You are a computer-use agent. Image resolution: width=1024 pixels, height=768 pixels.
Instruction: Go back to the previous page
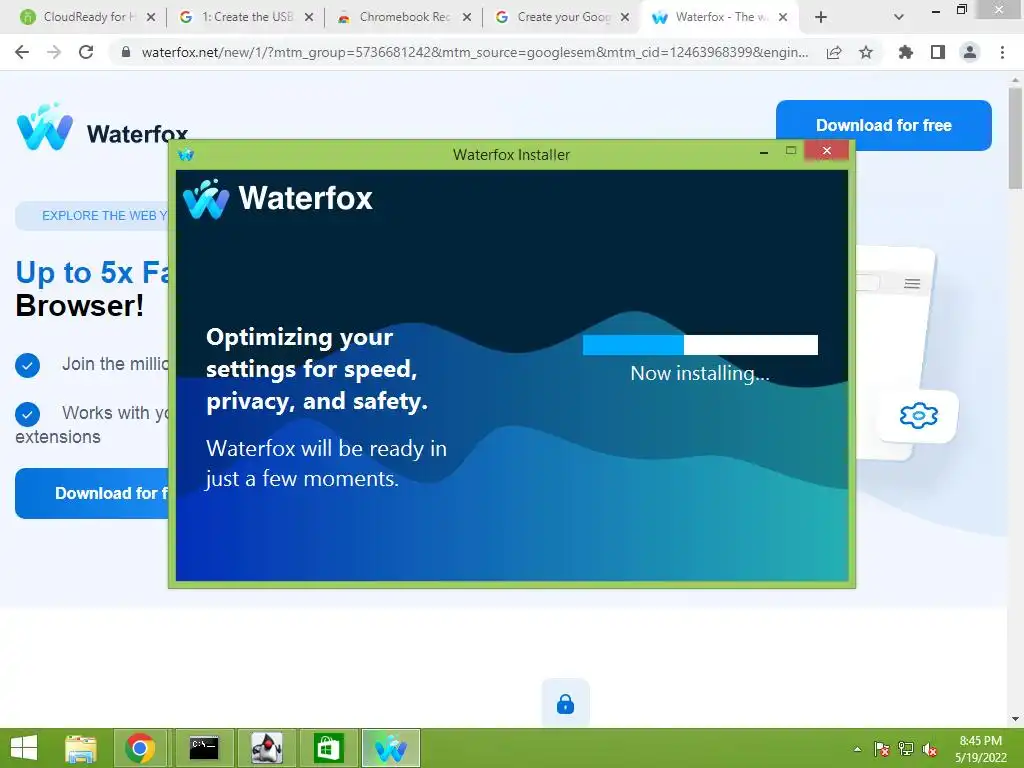[x=22, y=52]
